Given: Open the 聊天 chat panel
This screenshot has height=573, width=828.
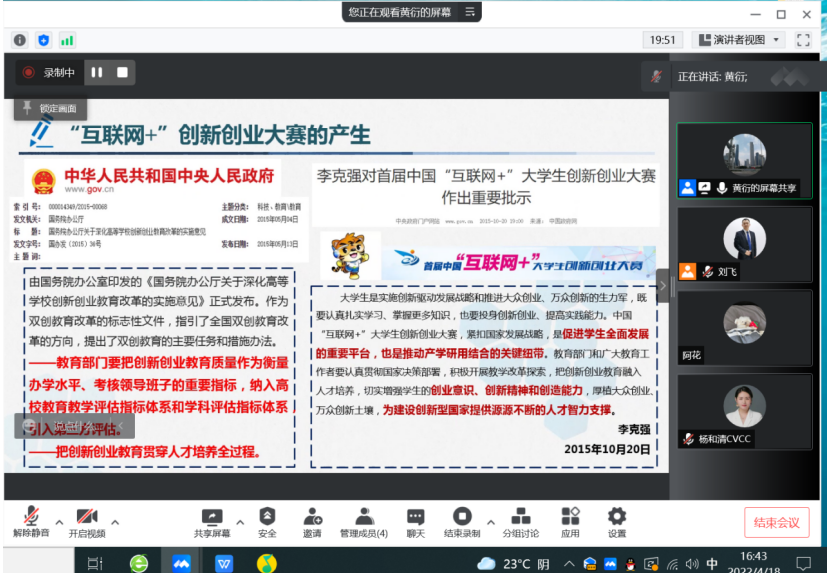Looking at the screenshot, I should (x=415, y=521).
